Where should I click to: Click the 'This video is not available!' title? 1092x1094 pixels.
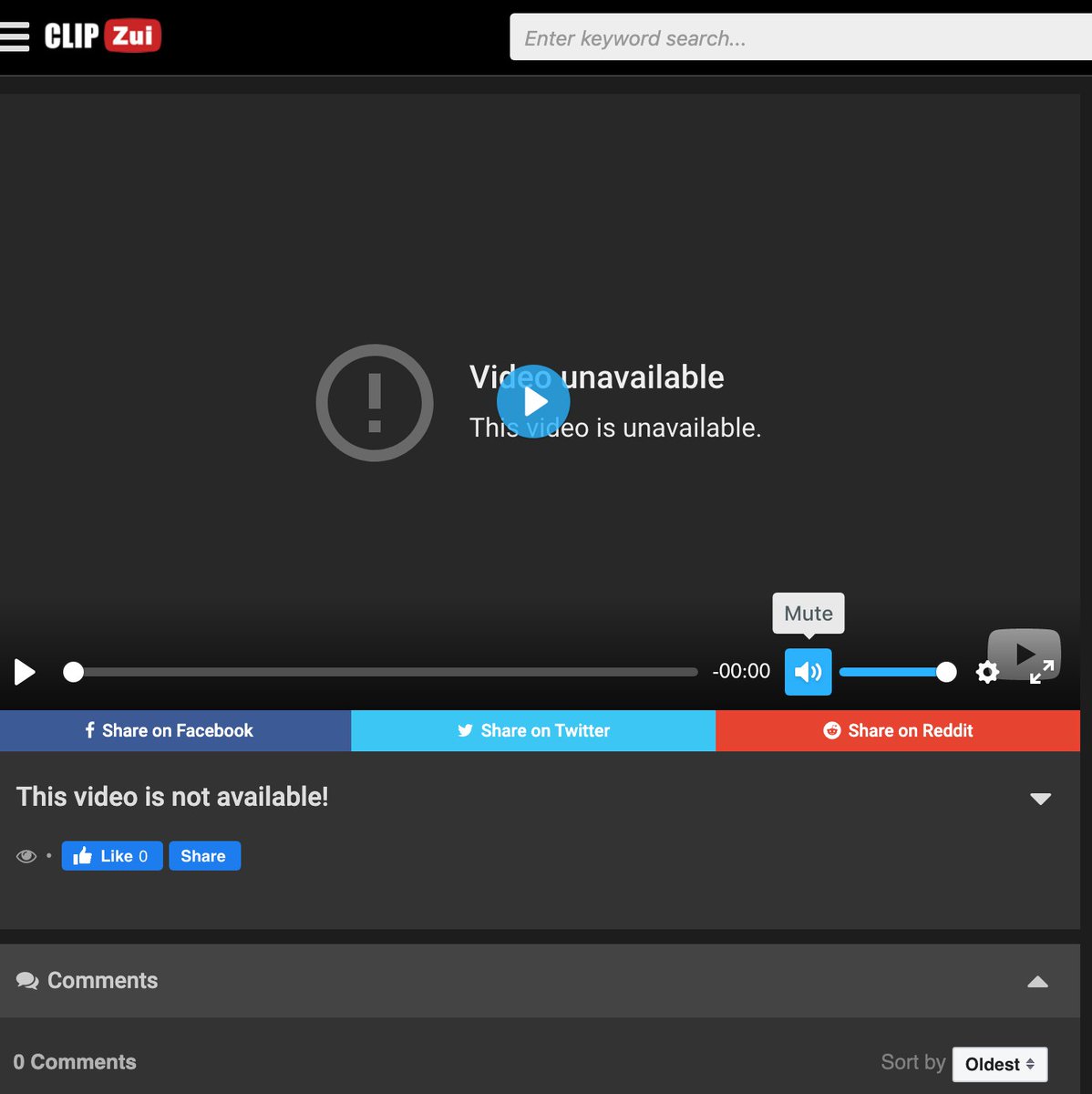(x=172, y=797)
